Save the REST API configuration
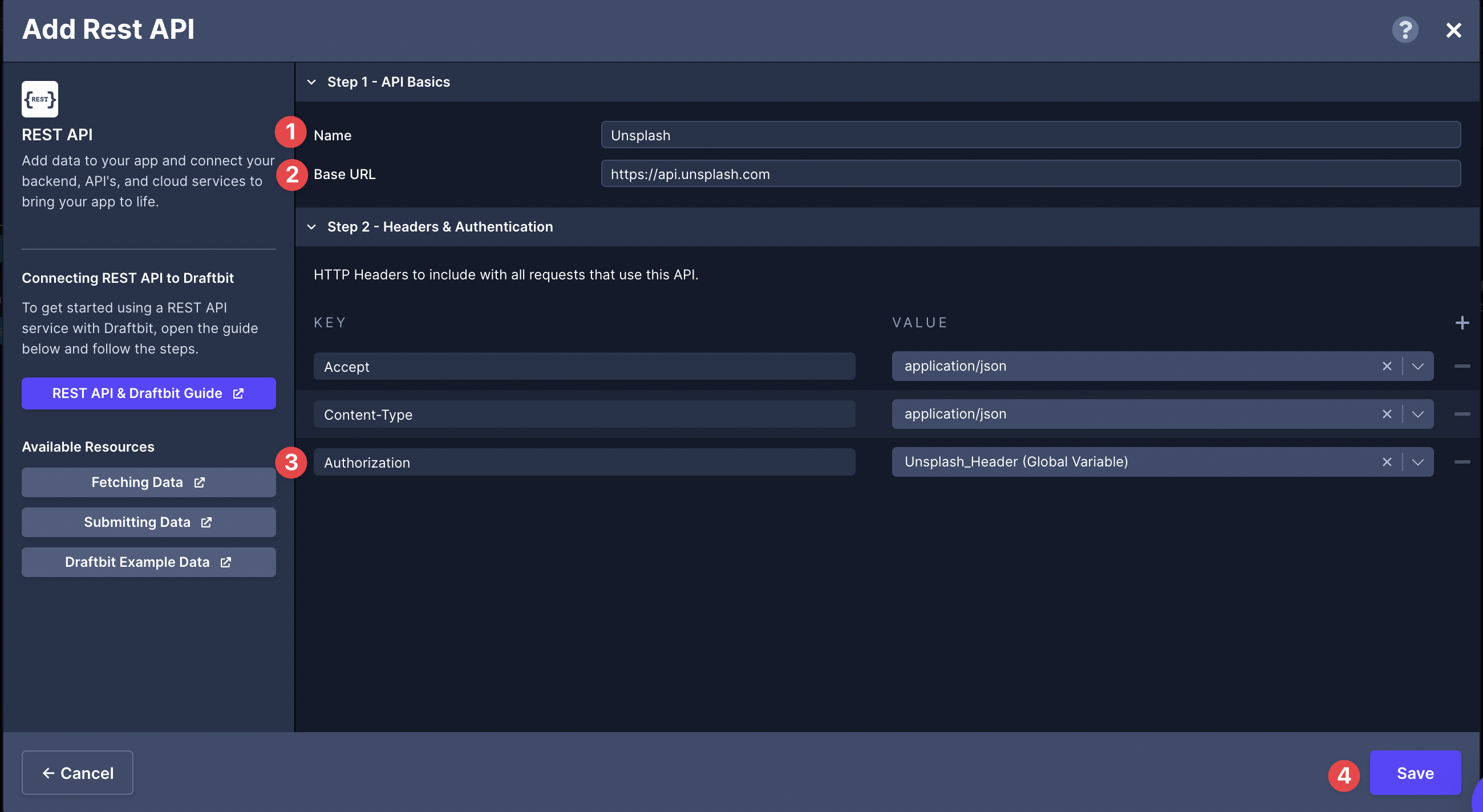This screenshot has height=812, width=1483. (x=1415, y=772)
